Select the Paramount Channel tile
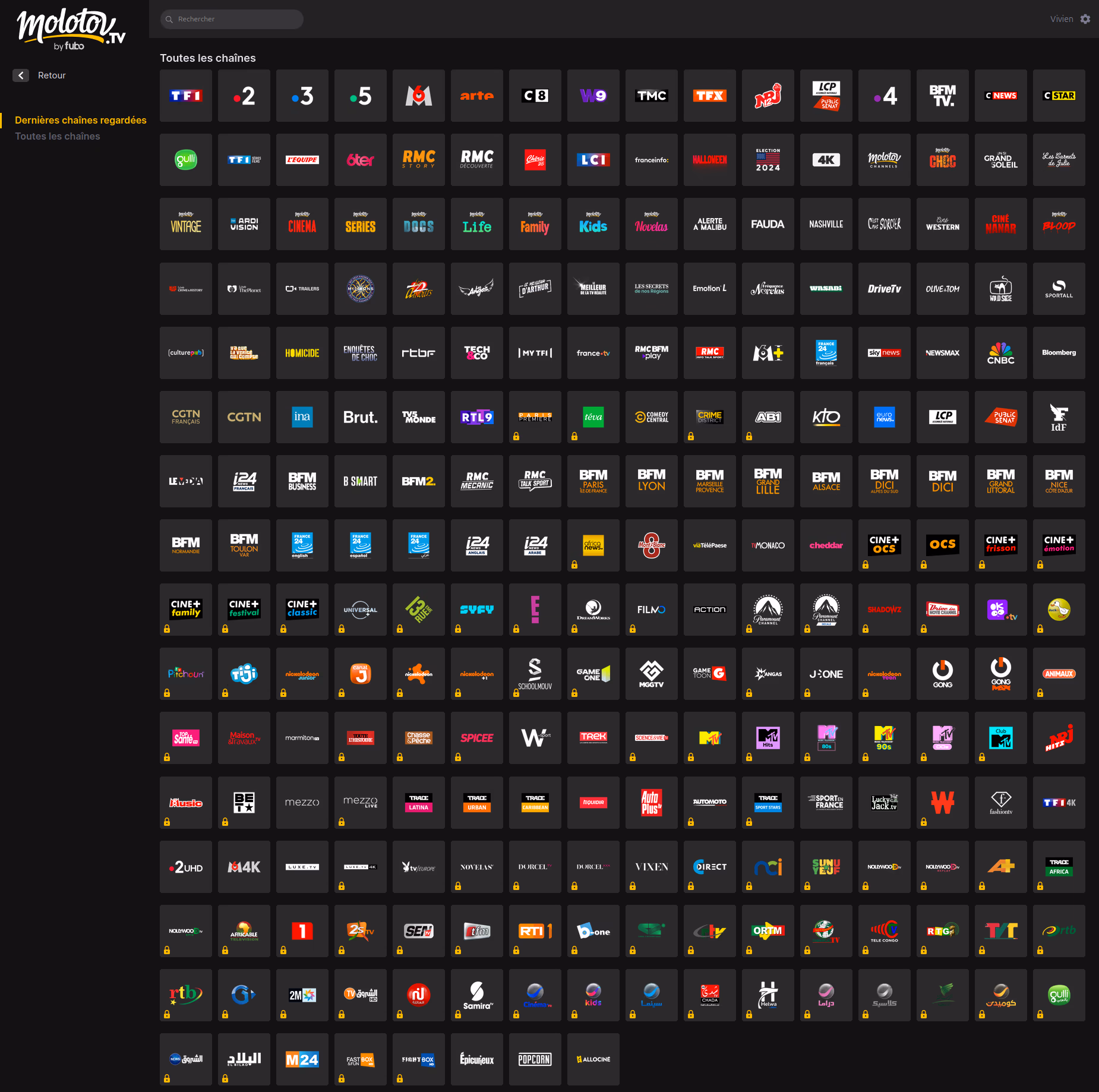The image size is (1099, 1092). click(768, 610)
